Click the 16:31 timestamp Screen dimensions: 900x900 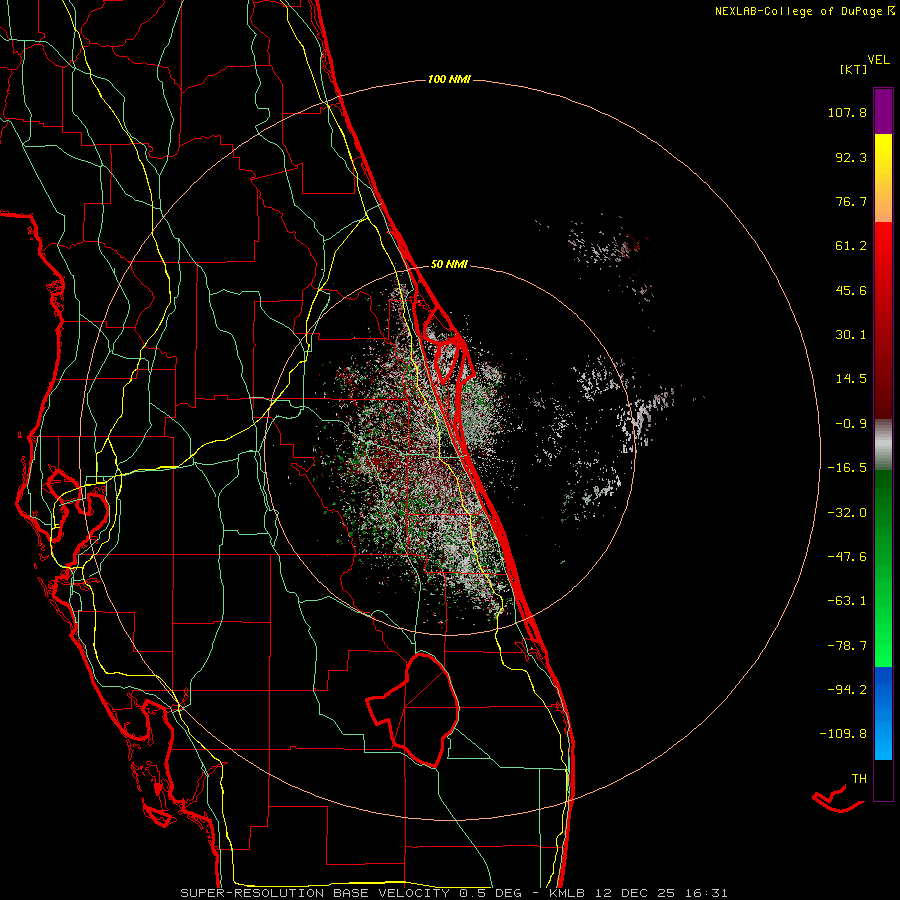707,893
